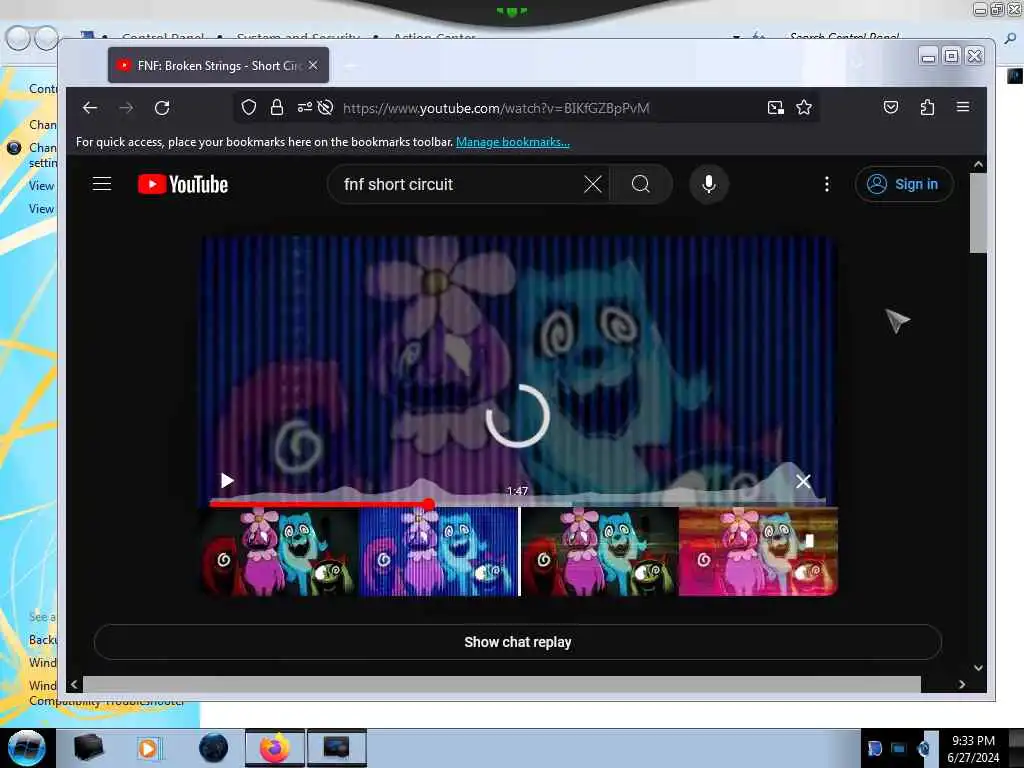Submit search with magnifier button
The width and height of the screenshot is (1024, 768).
click(641, 184)
